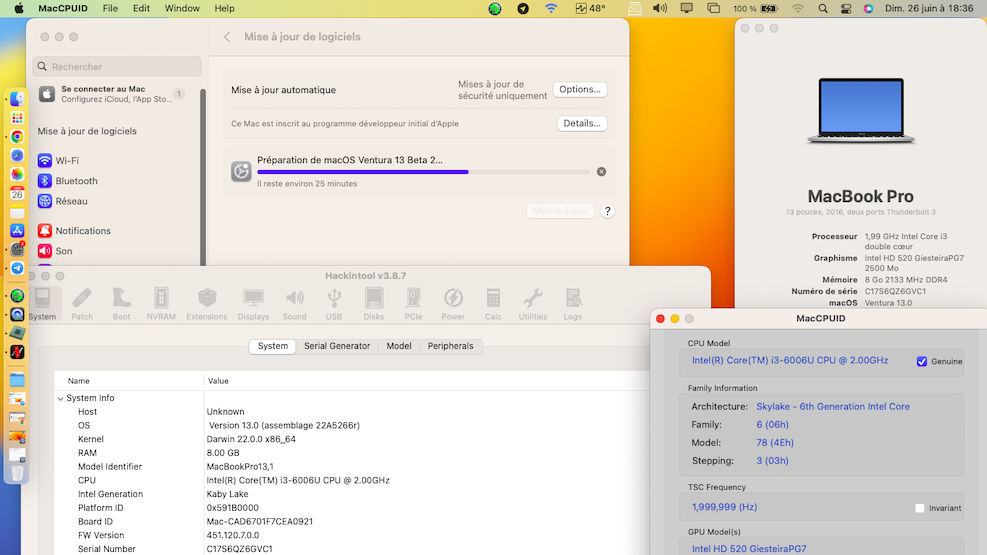Open Photos app from the Dock

coord(17,174)
